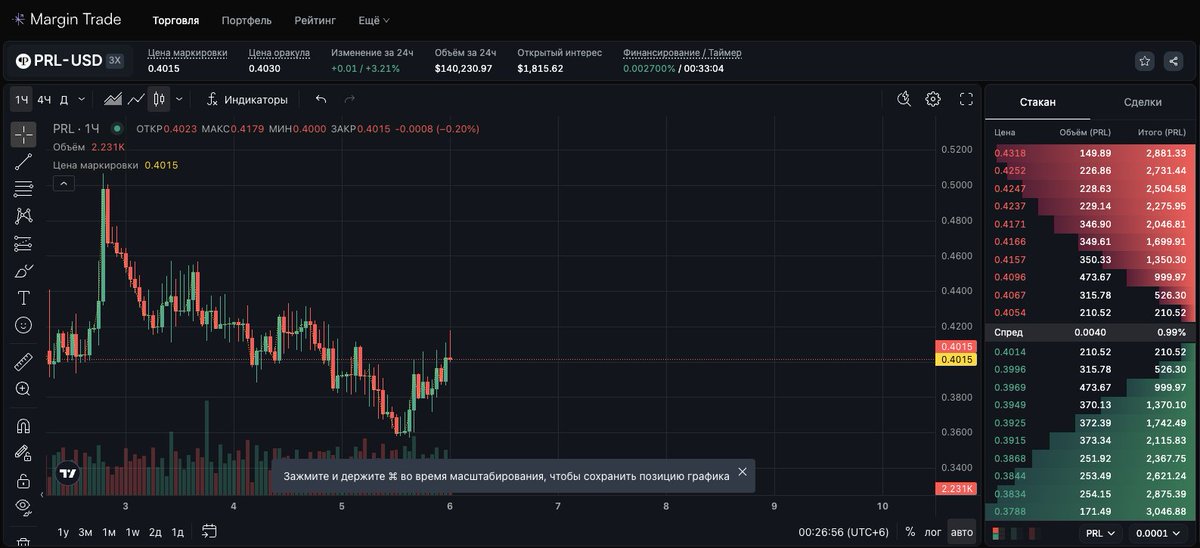Select the crosshair cursor tool

[x=23, y=134]
